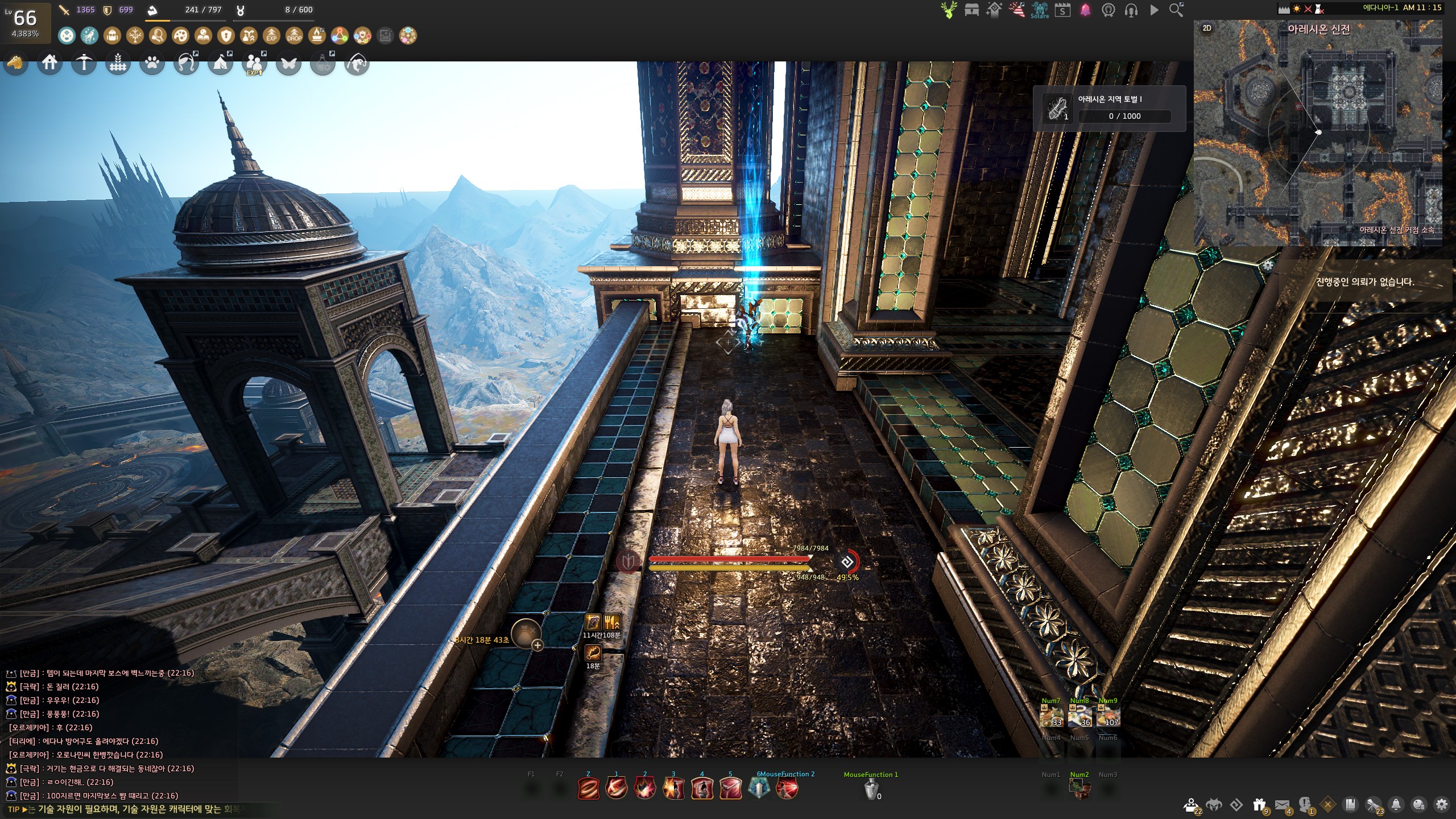The image size is (1456, 819).
Task: Open the pearl and coins shop icon
Action: [x=1419, y=804]
